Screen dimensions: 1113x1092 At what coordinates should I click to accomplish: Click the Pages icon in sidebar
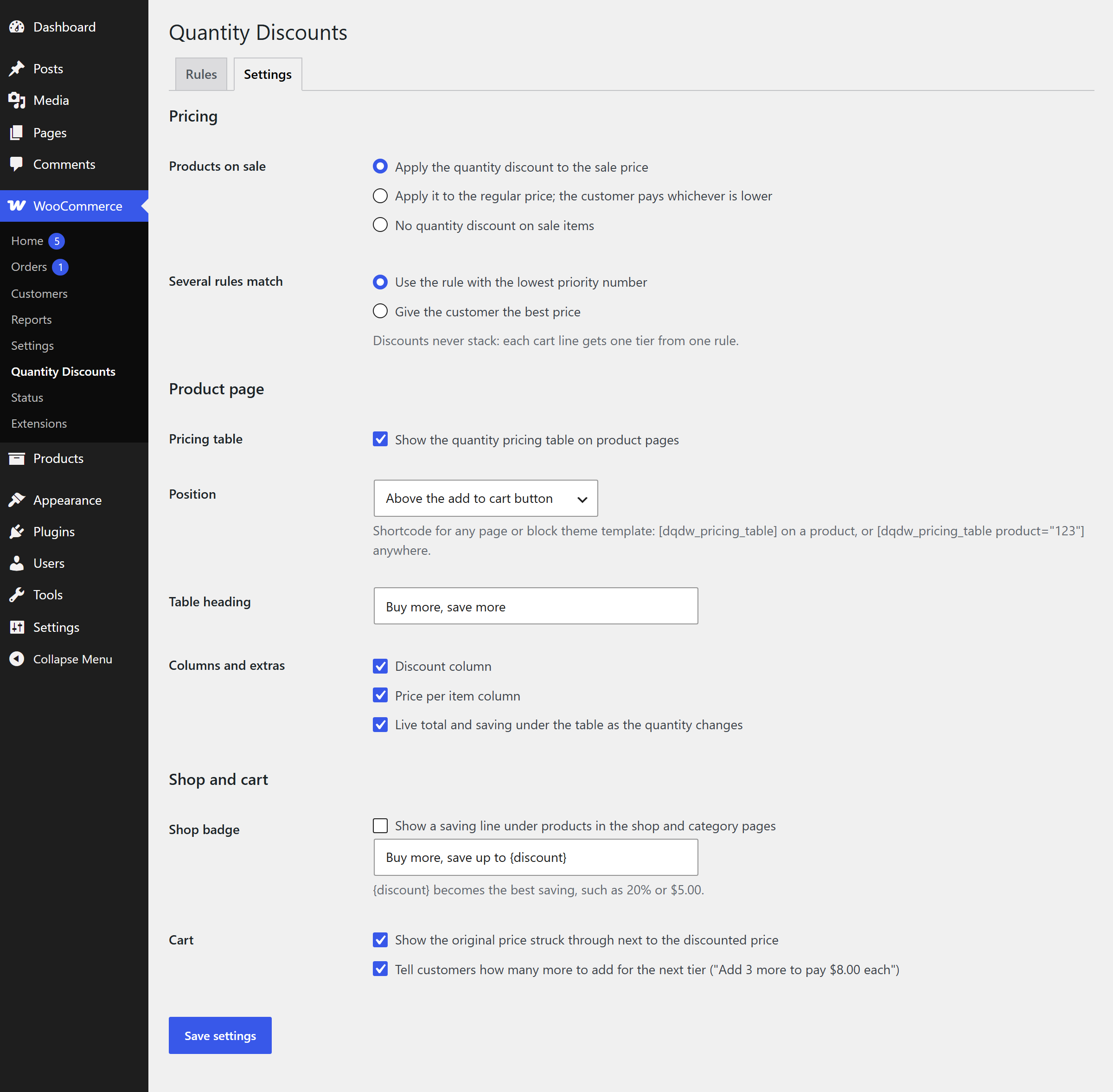(x=17, y=133)
